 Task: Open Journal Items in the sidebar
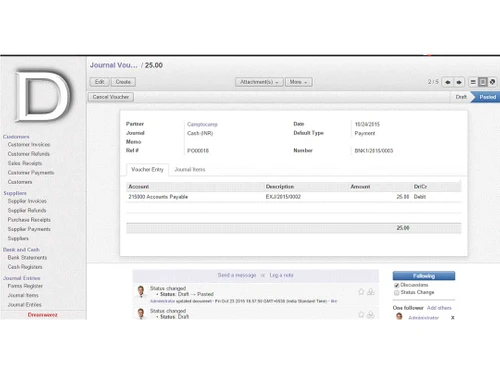pyautogui.click(x=23, y=295)
